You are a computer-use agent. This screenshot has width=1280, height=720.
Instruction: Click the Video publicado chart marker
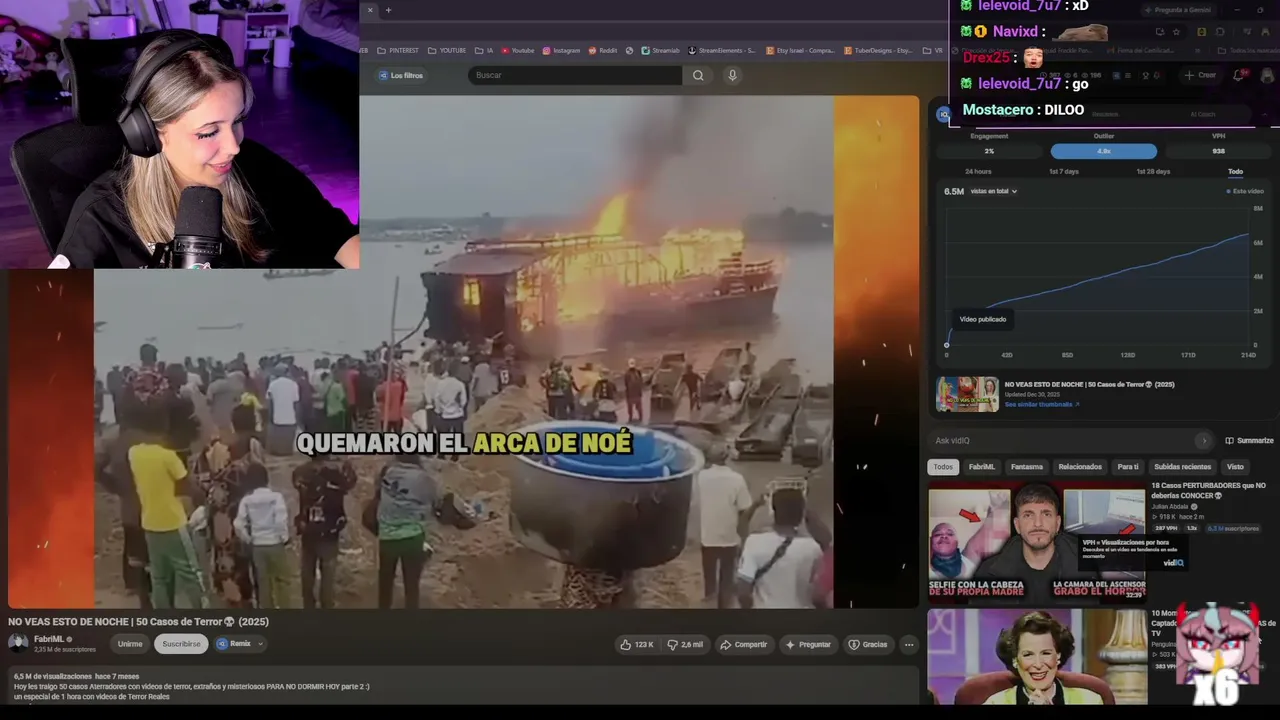coord(947,345)
